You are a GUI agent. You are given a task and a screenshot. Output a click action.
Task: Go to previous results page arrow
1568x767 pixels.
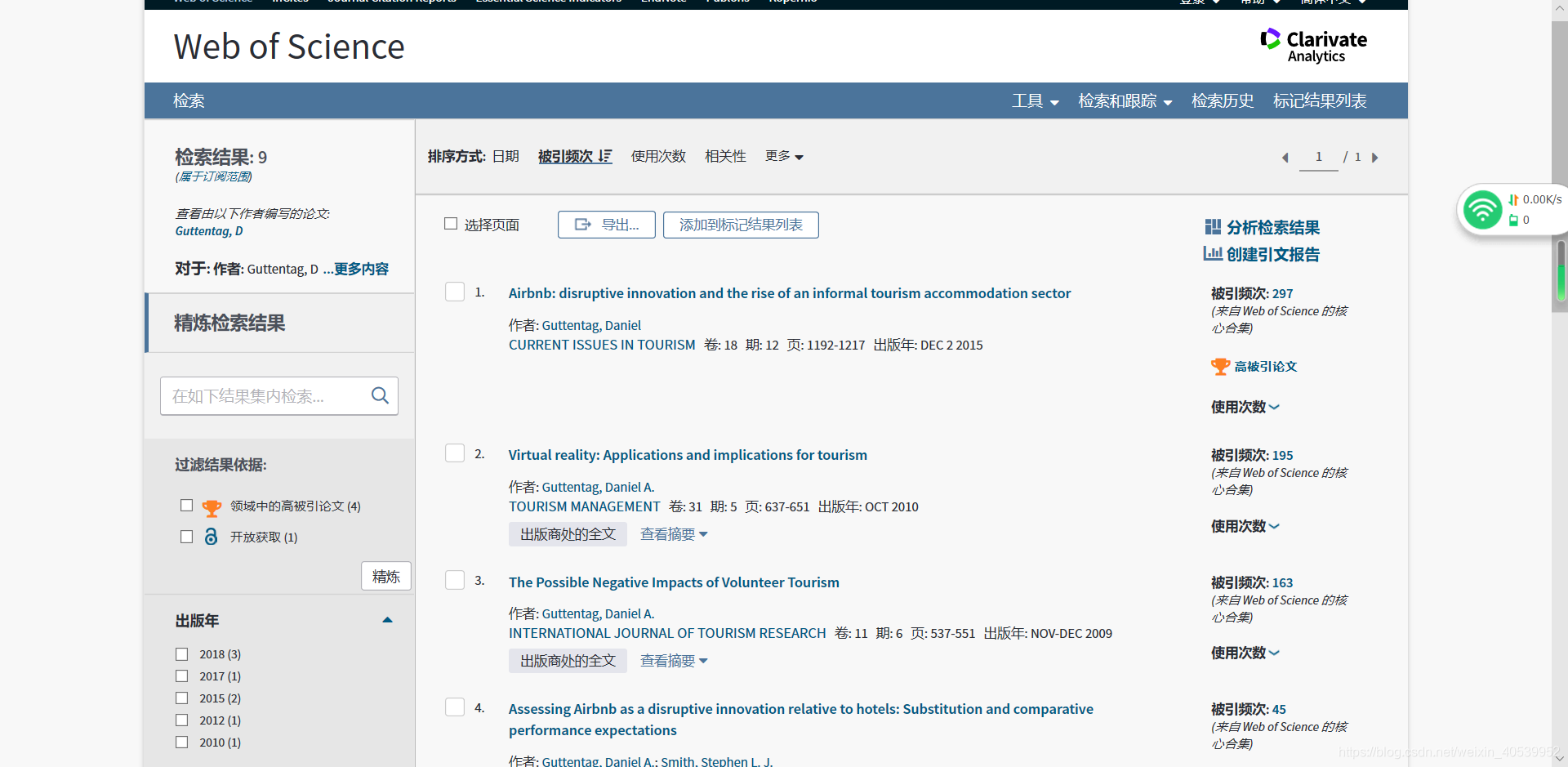click(1285, 158)
